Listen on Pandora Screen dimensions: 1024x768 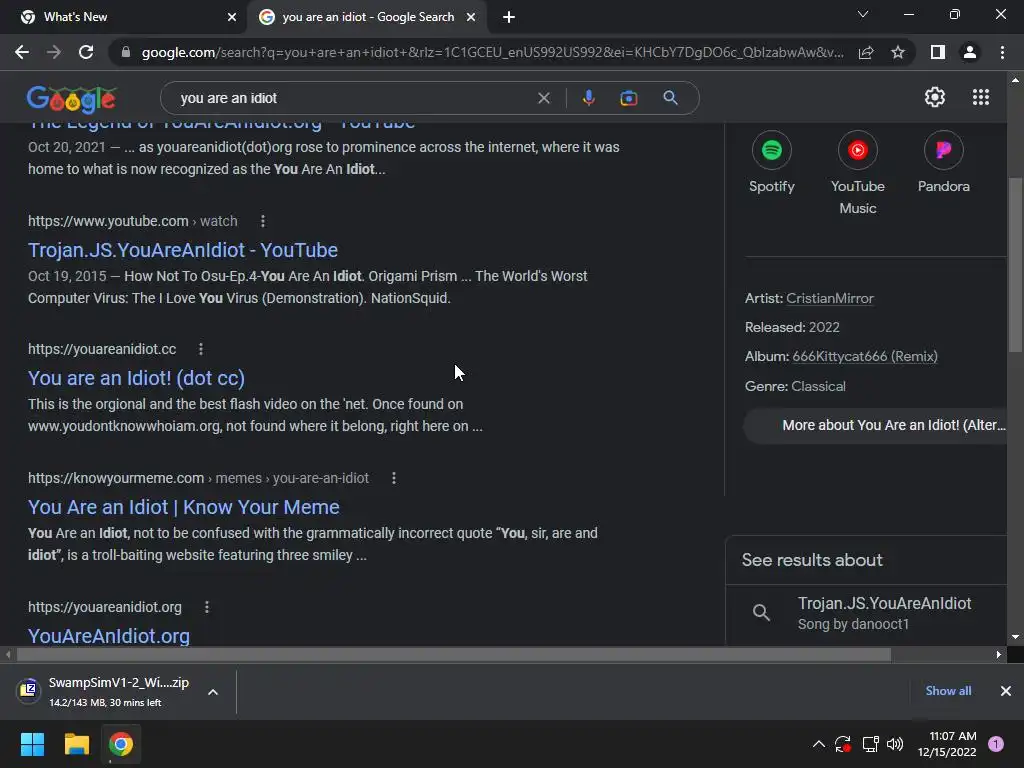(944, 163)
